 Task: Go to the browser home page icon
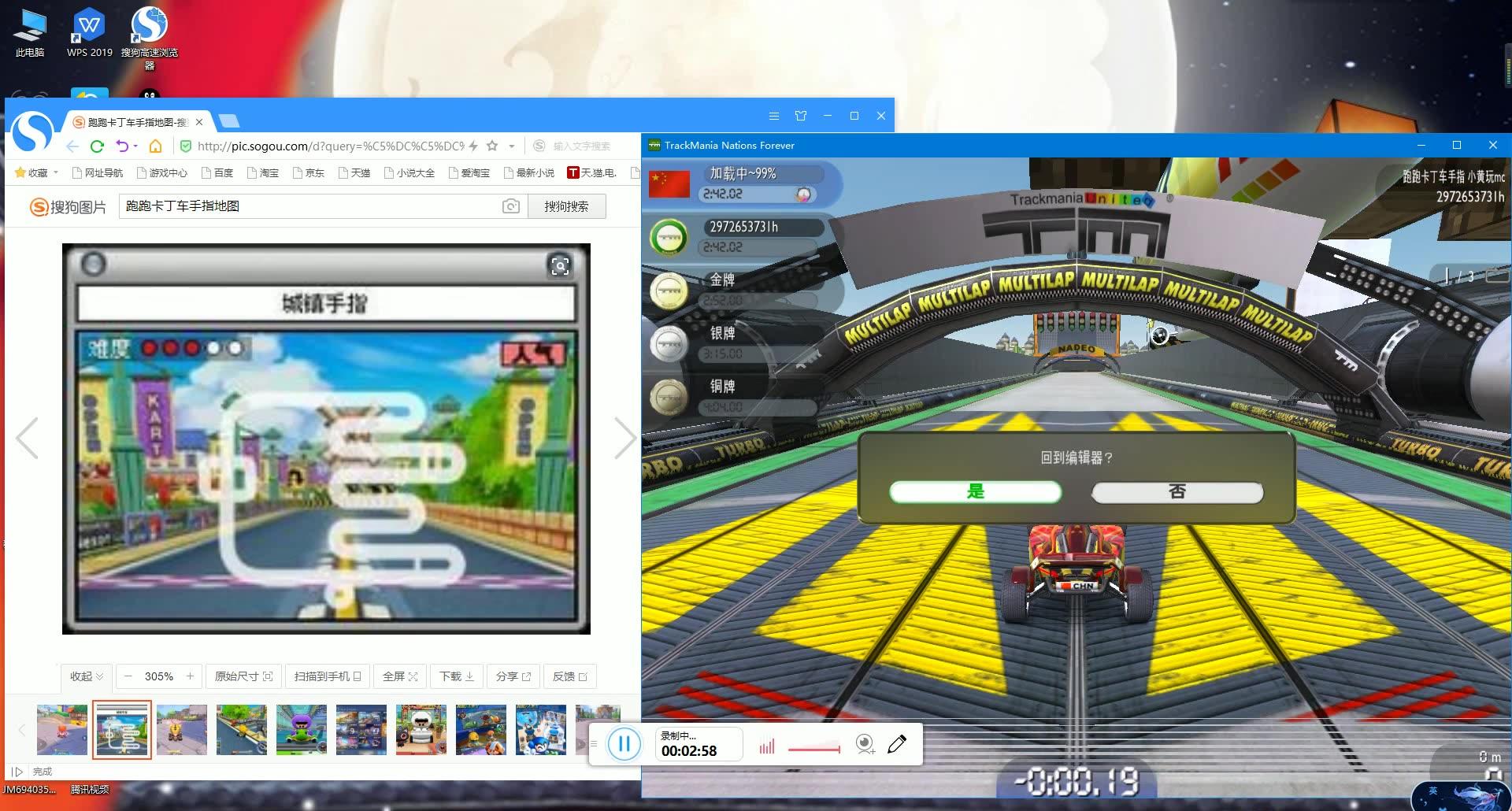pos(156,146)
